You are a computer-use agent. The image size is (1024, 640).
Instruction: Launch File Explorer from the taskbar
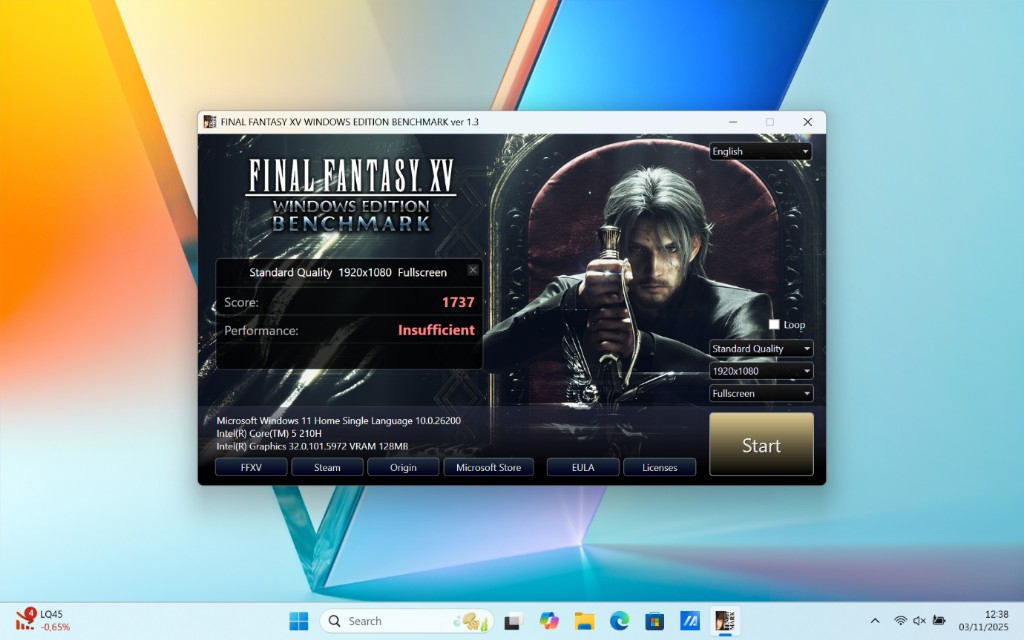pos(584,621)
